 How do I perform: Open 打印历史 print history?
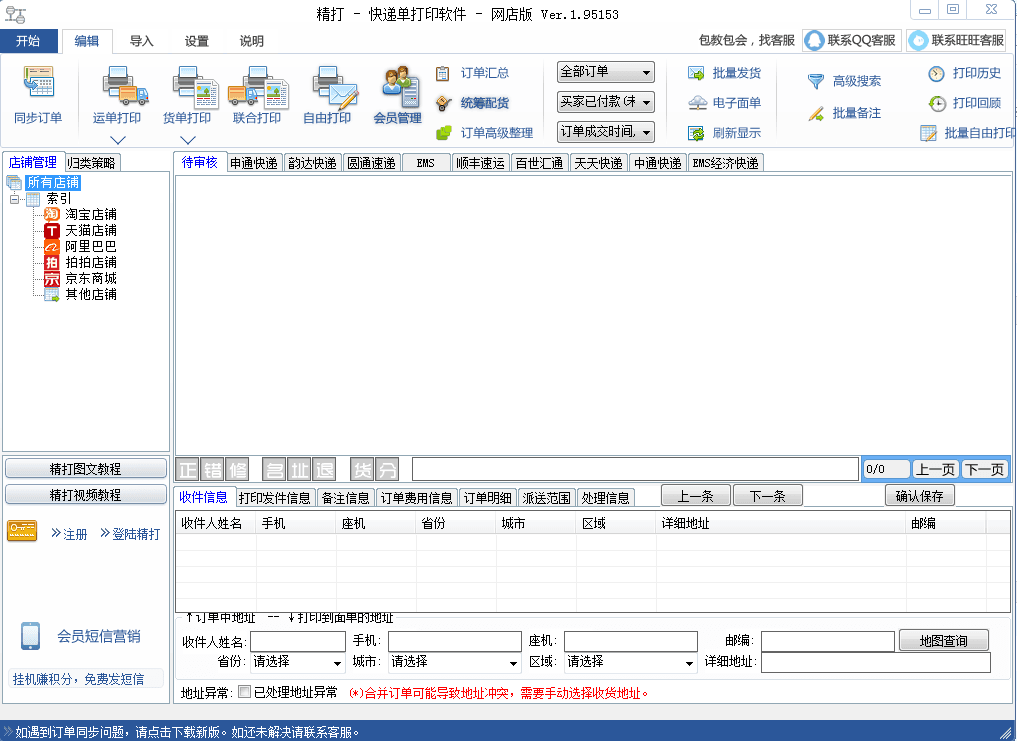[964, 73]
